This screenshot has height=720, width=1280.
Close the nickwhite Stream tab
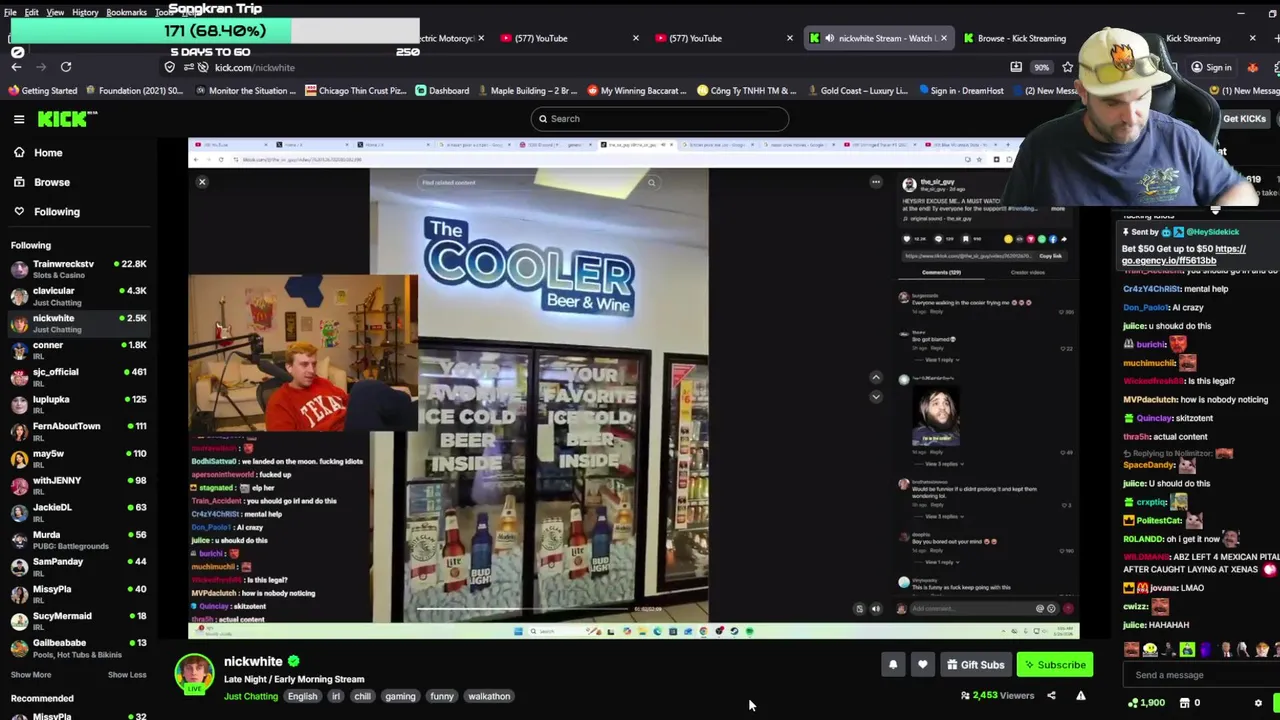pyautogui.click(x=943, y=38)
